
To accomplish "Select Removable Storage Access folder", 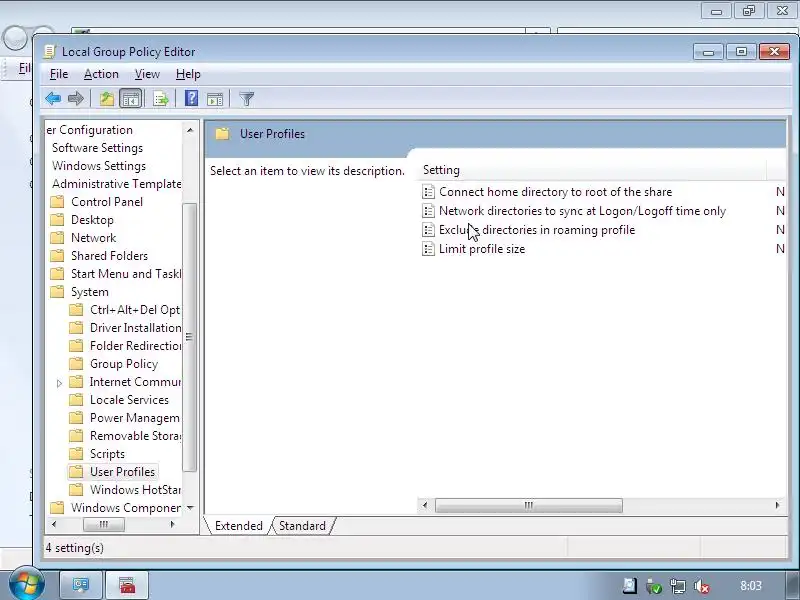I will (x=136, y=436).
